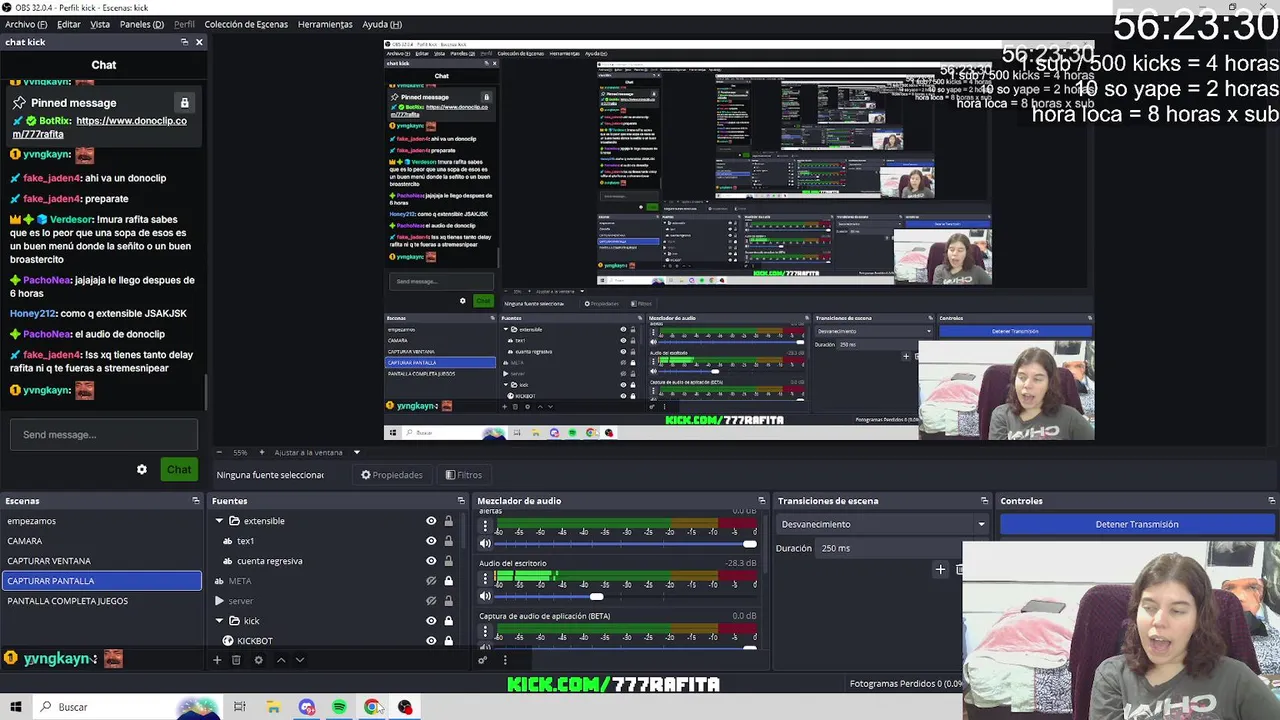1280x720 pixels.
Task: Collapse the extensible group
Action: 219,521
